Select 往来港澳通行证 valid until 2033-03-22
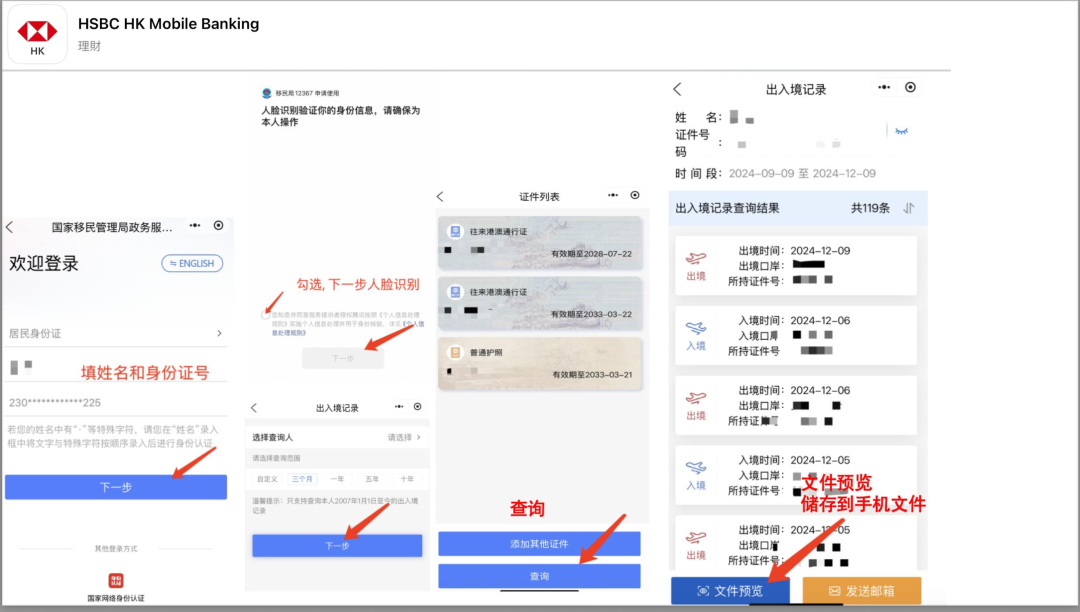Image resolution: width=1080 pixels, height=612 pixels. click(x=540, y=303)
